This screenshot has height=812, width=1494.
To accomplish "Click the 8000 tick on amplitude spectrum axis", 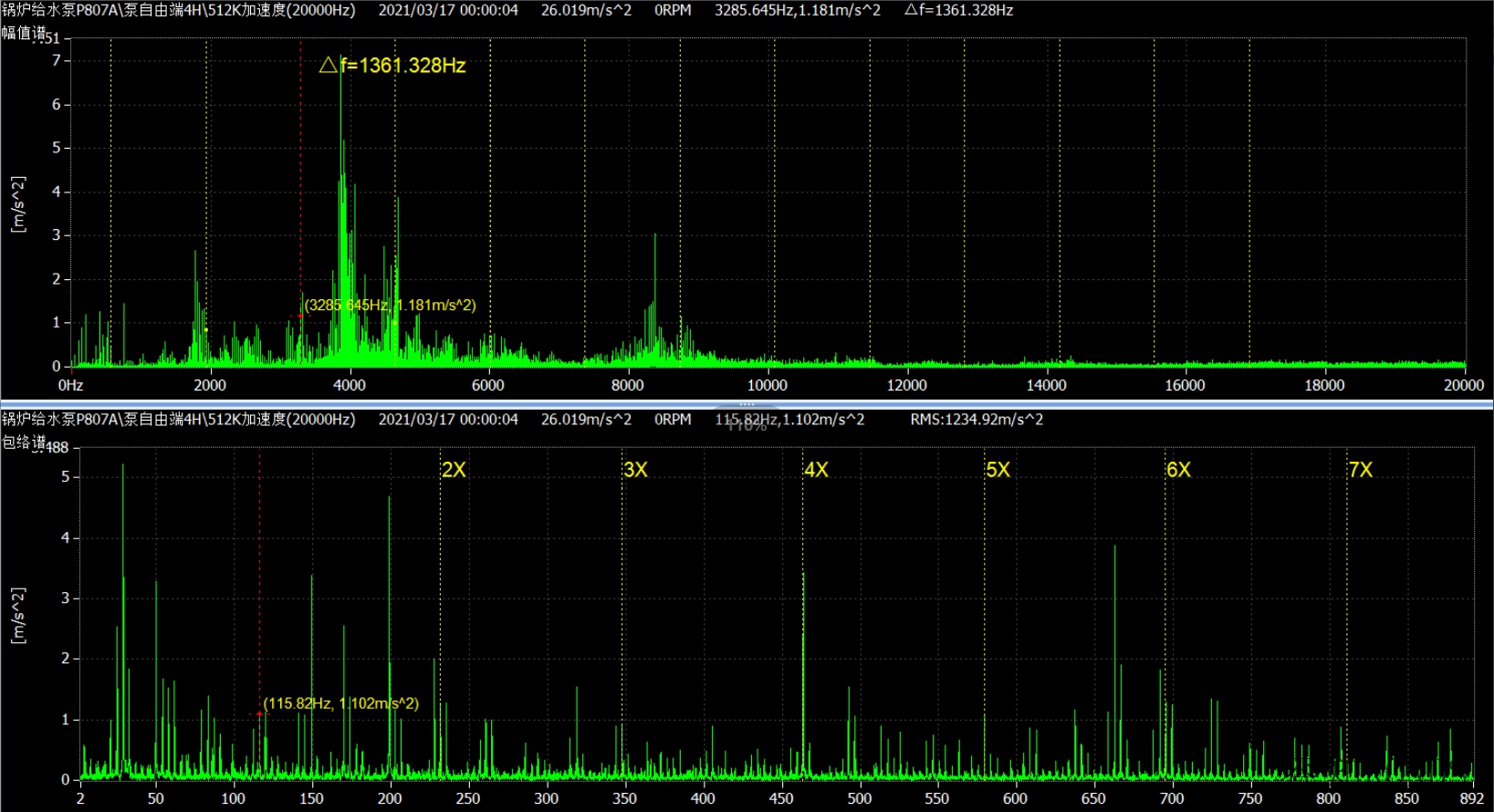I will [627, 385].
